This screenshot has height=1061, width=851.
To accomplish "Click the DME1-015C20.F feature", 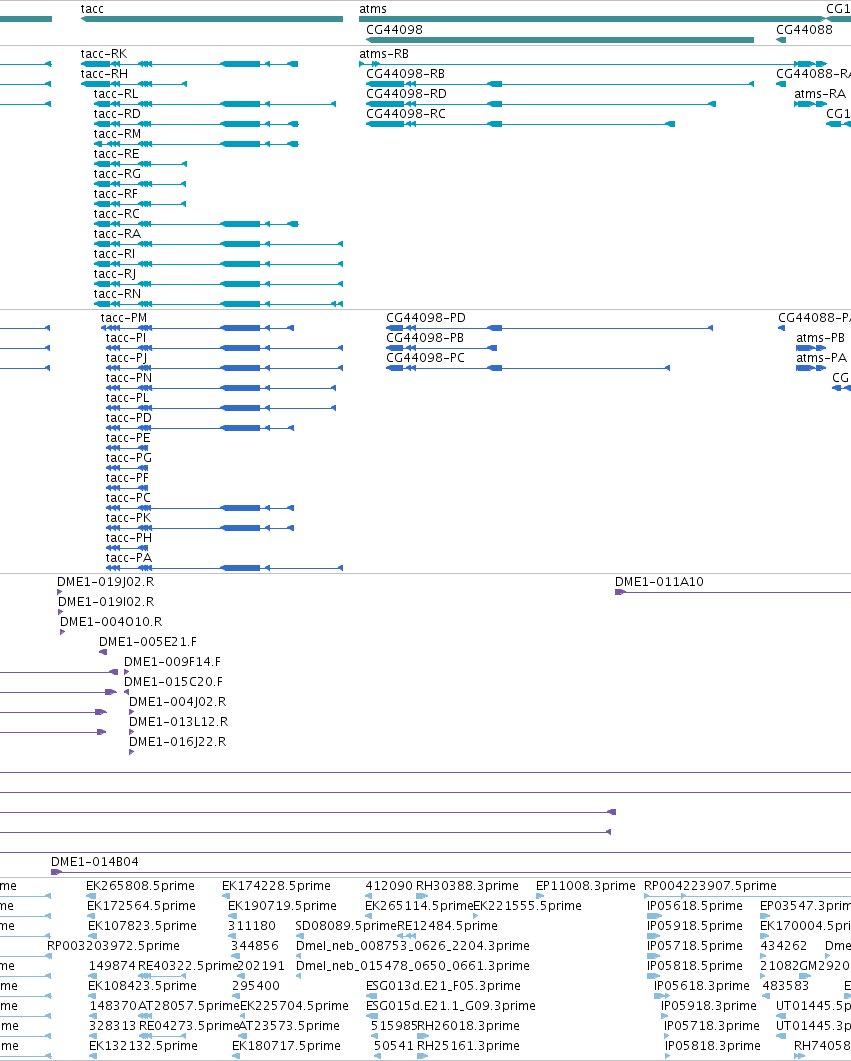I will 126,692.
